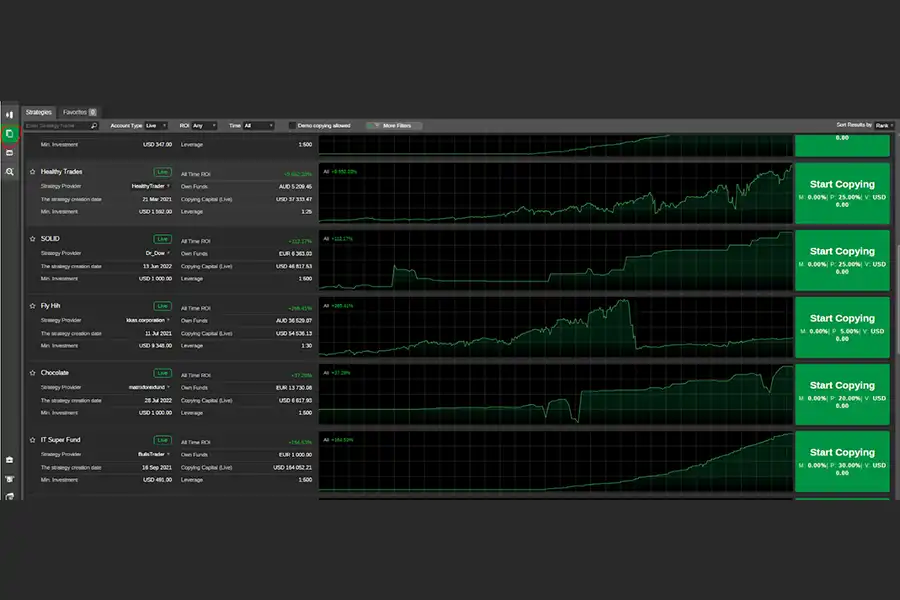This screenshot has height=600, width=900.
Task: Expand Dr_Dow provider dropdown arrow
Action: click(x=168, y=253)
